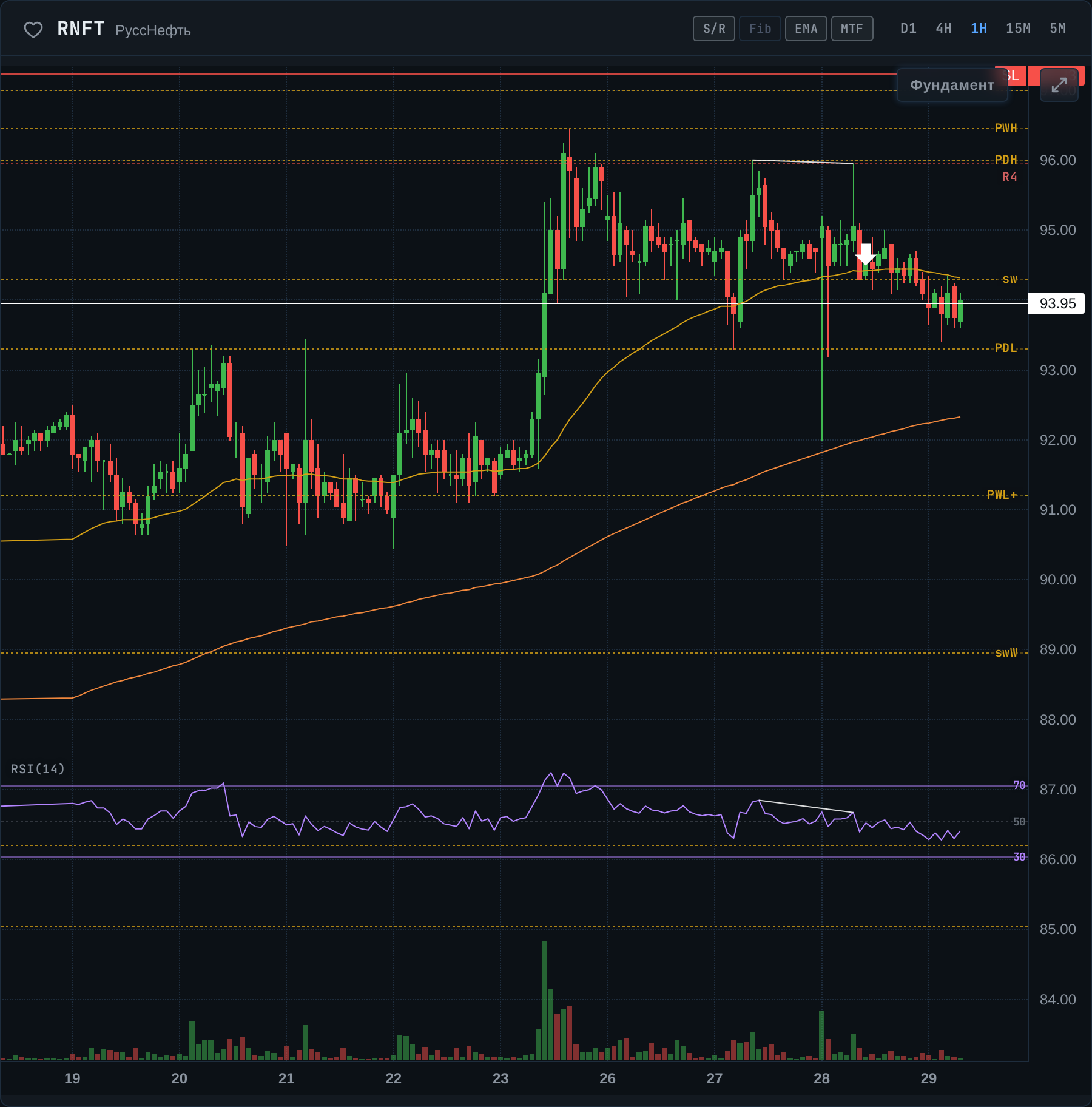
Task: Toggle EMA lines on chart
Action: [806, 29]
